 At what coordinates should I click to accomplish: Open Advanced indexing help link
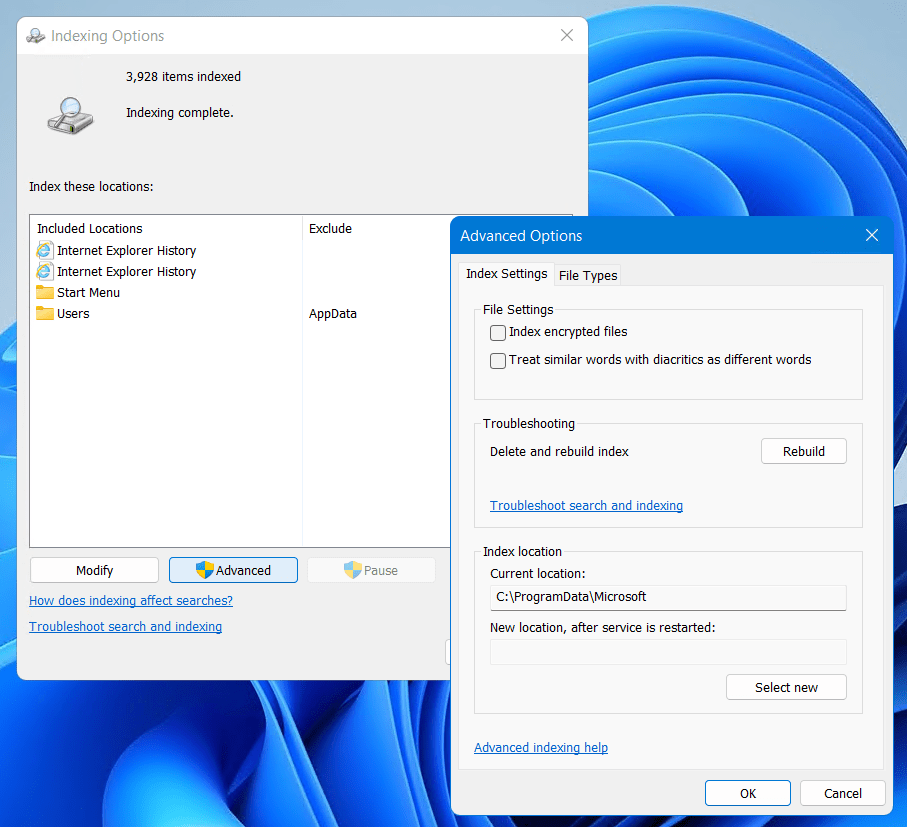(541, 748)
